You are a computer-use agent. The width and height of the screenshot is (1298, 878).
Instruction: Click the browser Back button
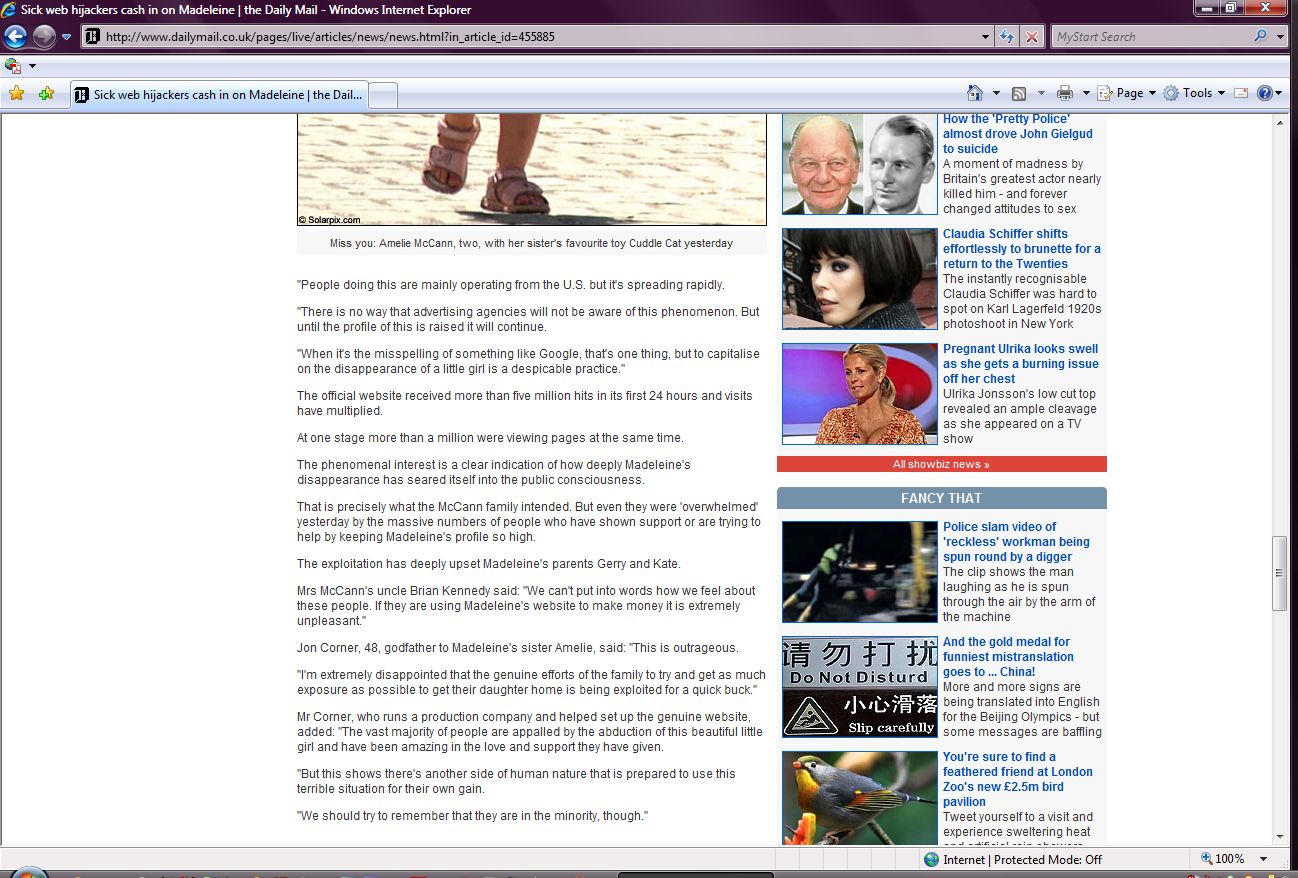16,37
